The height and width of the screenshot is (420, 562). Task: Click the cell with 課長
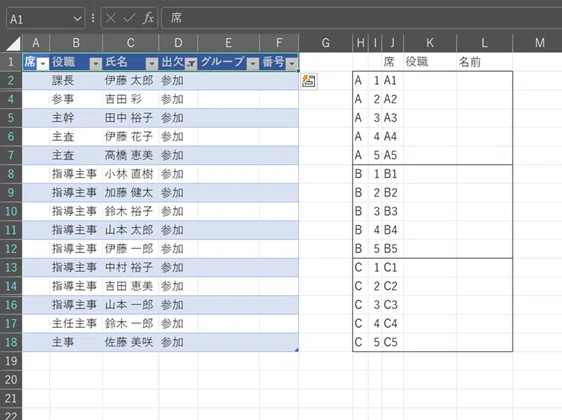(76, 80)
